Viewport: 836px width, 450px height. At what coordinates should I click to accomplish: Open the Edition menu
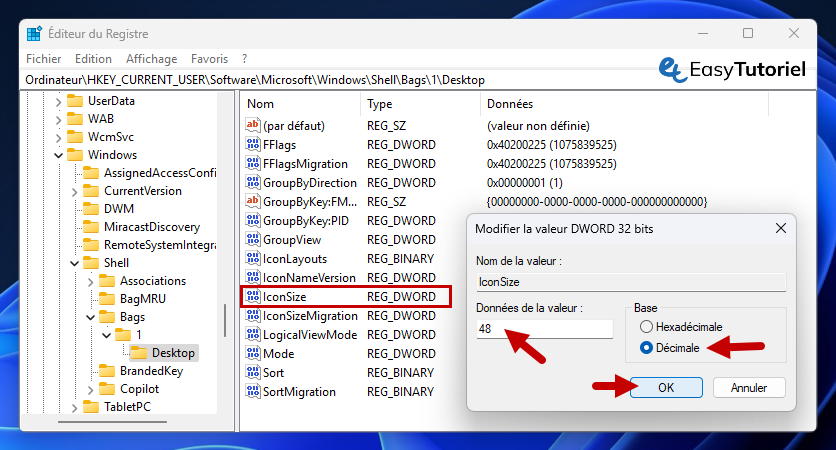coord(93,59)
